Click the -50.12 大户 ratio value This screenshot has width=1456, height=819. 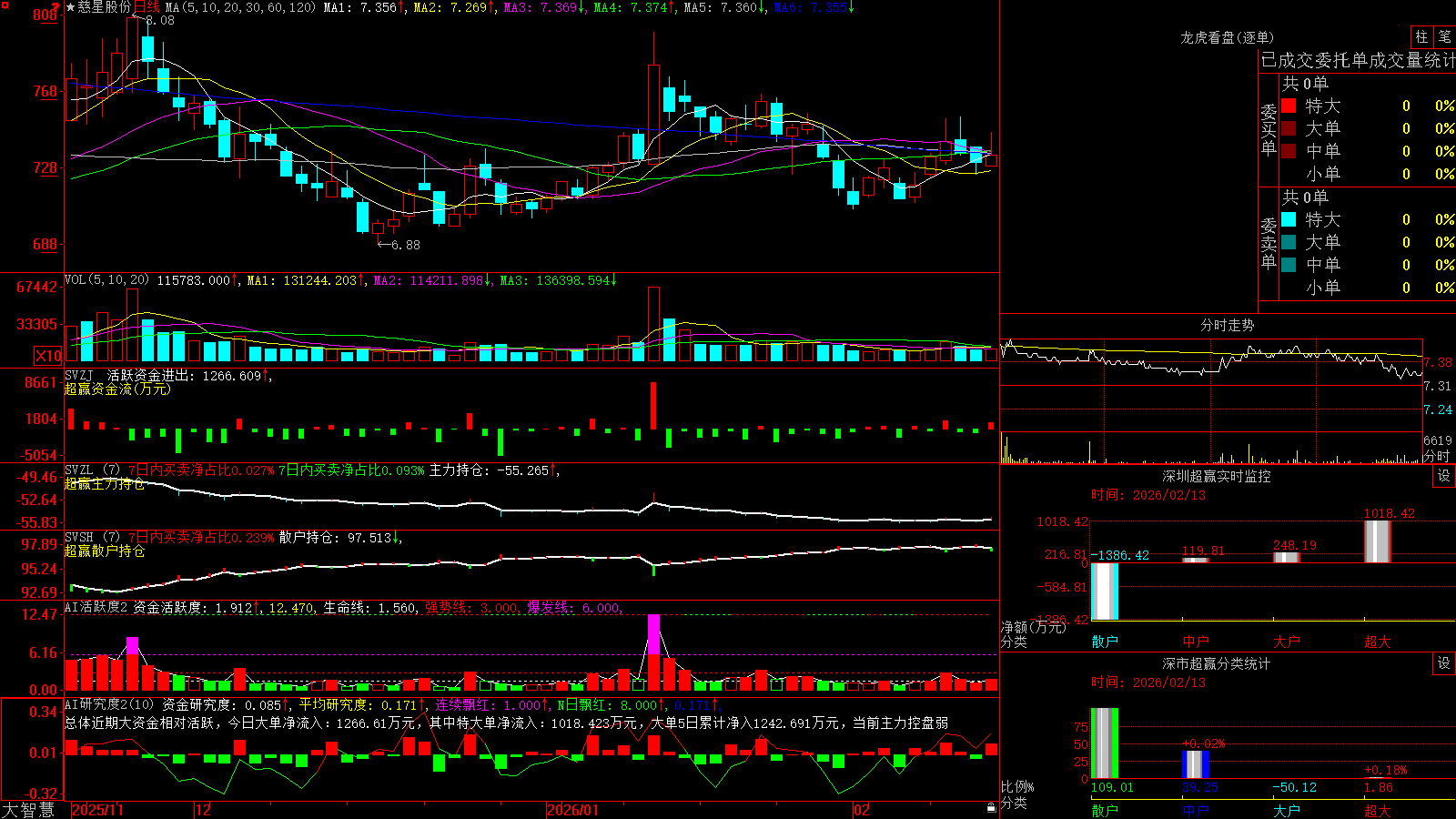click(1294, 787)
